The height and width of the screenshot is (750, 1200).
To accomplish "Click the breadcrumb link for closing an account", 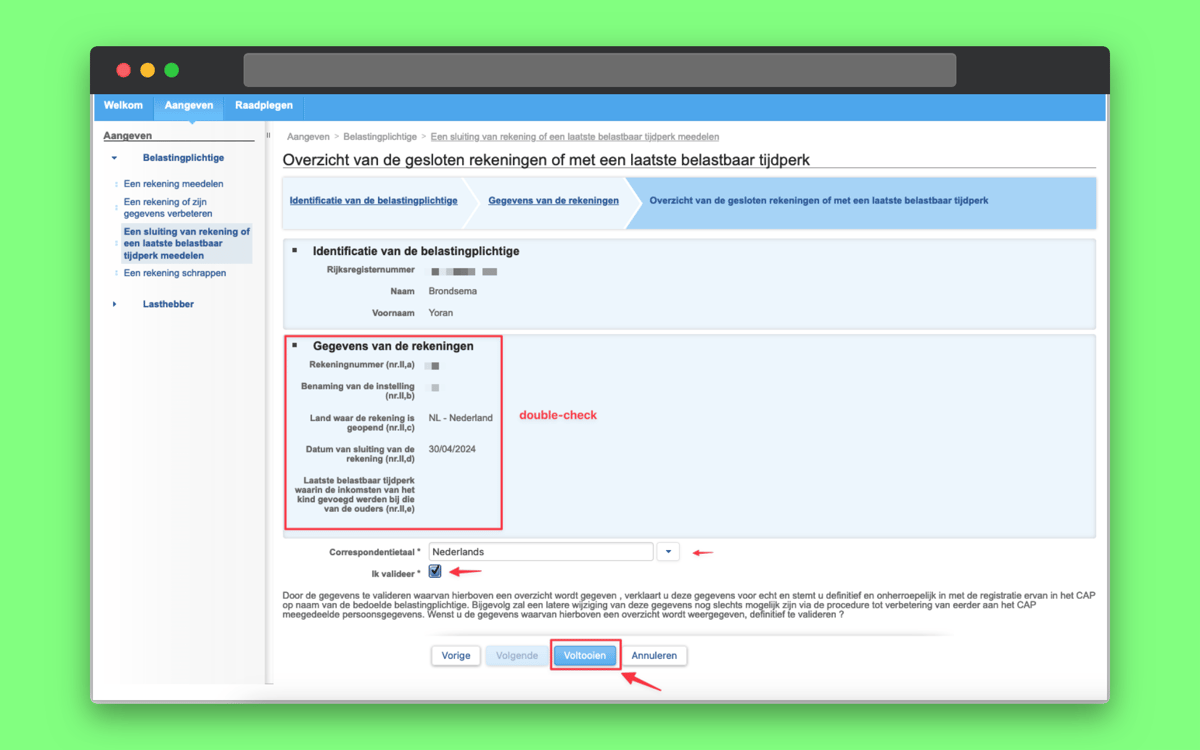I will (x=574, y=137).
